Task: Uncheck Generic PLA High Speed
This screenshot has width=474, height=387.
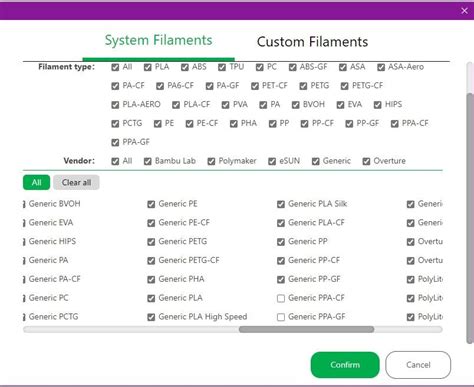Action: pos(151,317)
